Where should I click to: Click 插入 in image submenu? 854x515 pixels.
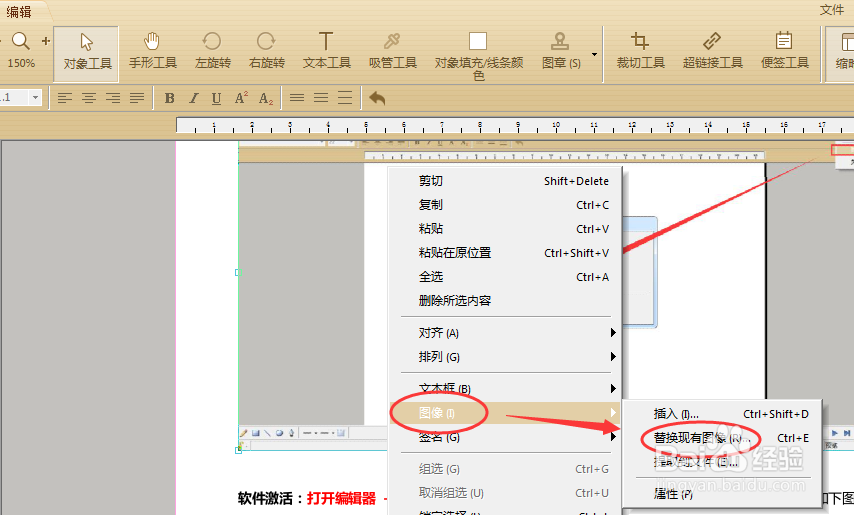click(x=722, y=414)
